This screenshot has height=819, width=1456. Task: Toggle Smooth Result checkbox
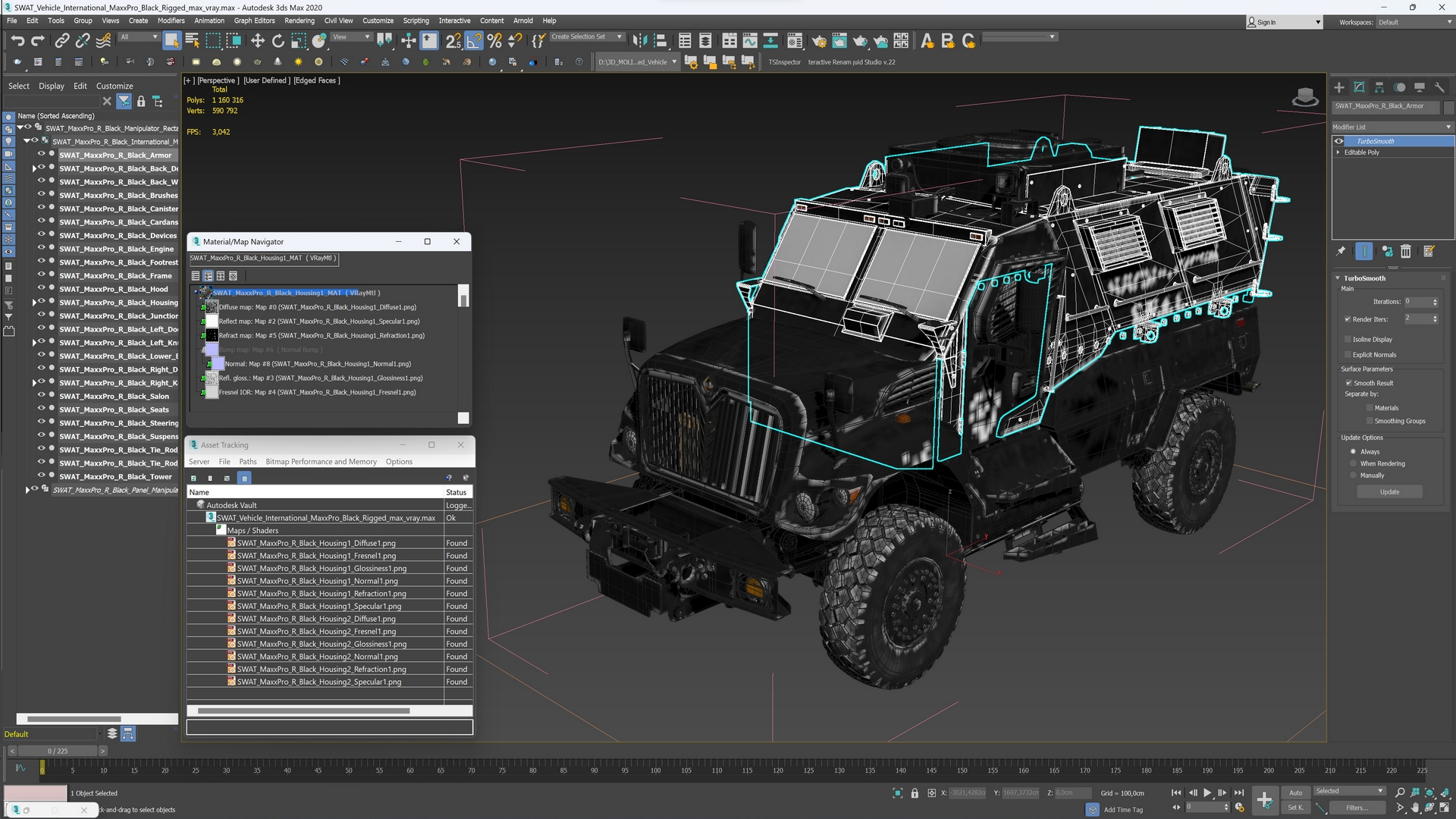[x=1348, y=383]
